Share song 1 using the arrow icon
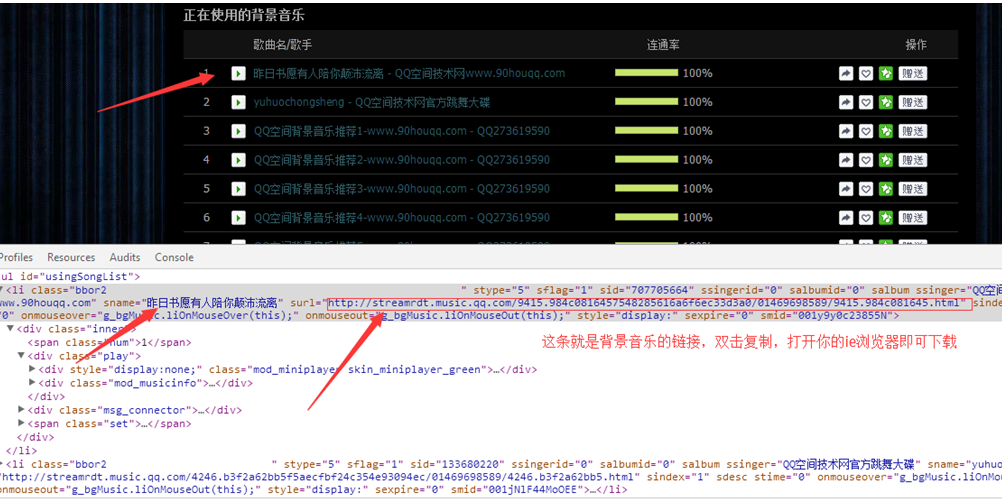The width and height of the screenshot is (1002, 499). 845,73
